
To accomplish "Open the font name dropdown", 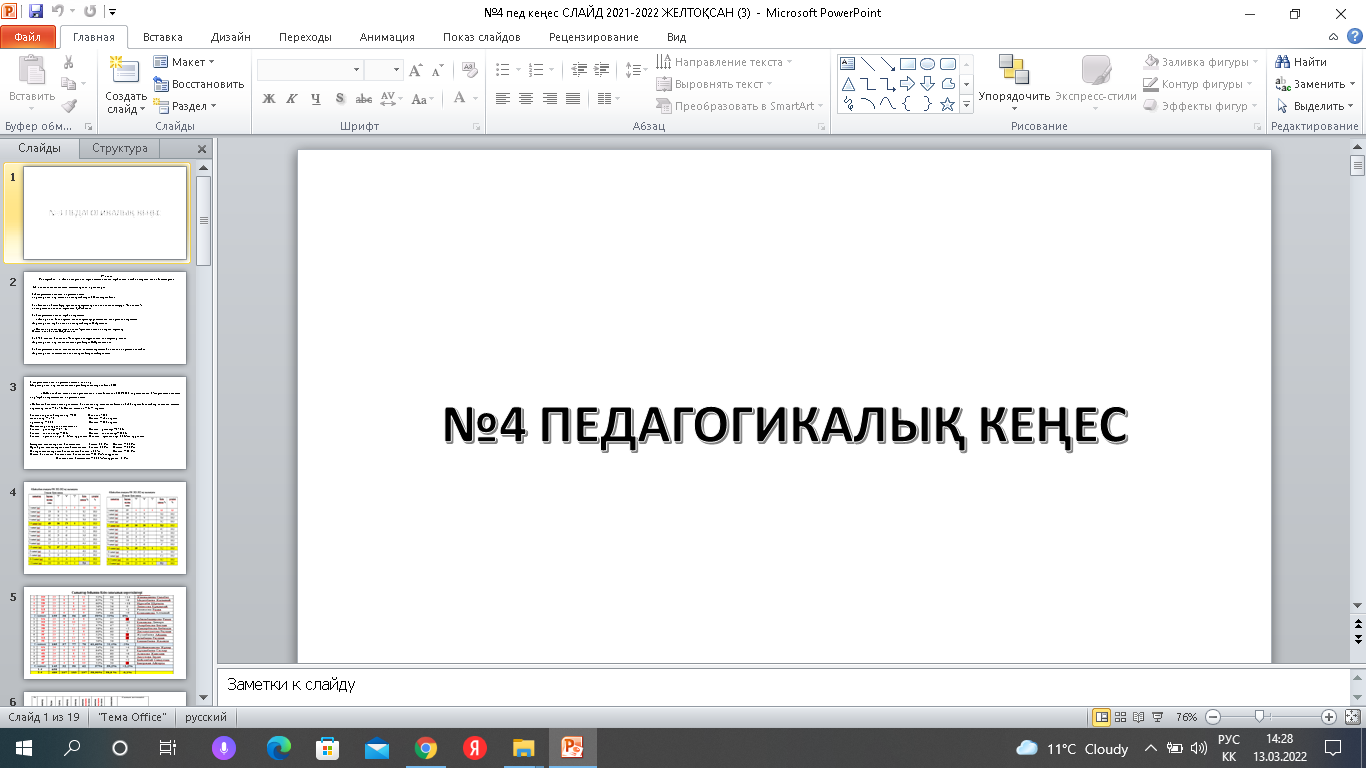I will coord(356,70).
